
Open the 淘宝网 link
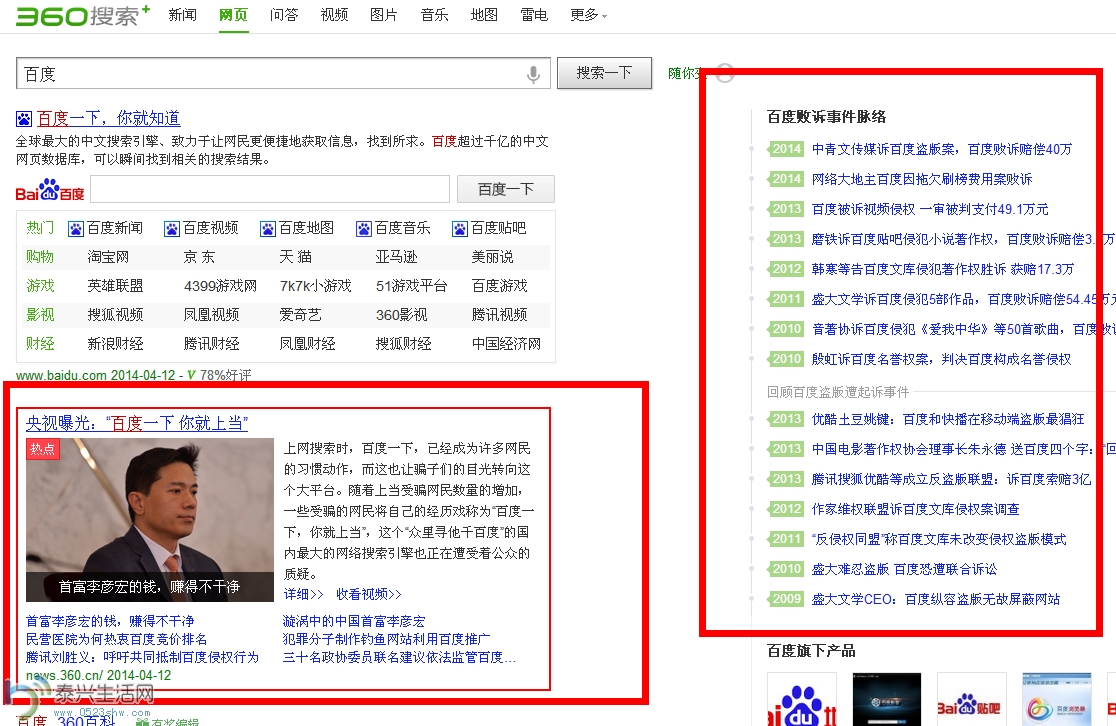(x=108, y=257)
